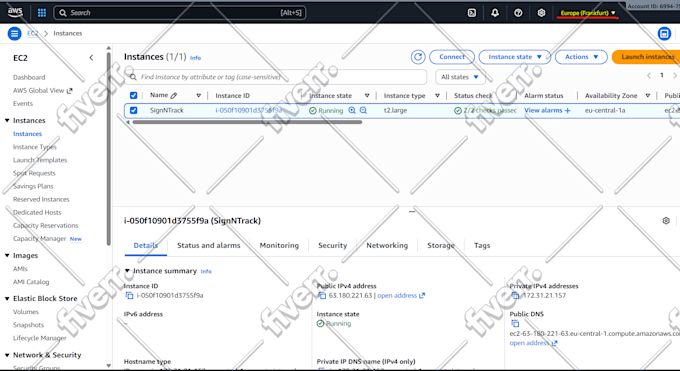This screenshot has width=680, height=371.
Task: Open AMI Catalog in the sidebar
Action: (31, 282)
